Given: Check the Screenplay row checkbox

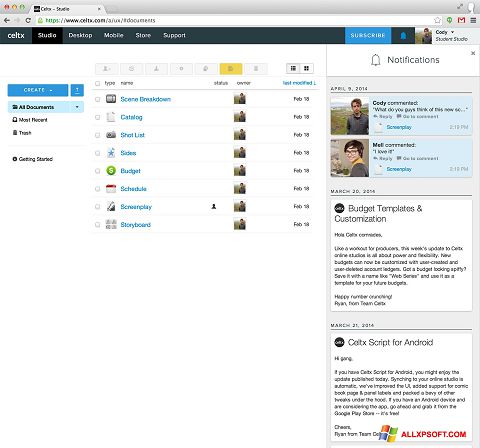Looking at the screenshot, I should (x=97, y=207).
